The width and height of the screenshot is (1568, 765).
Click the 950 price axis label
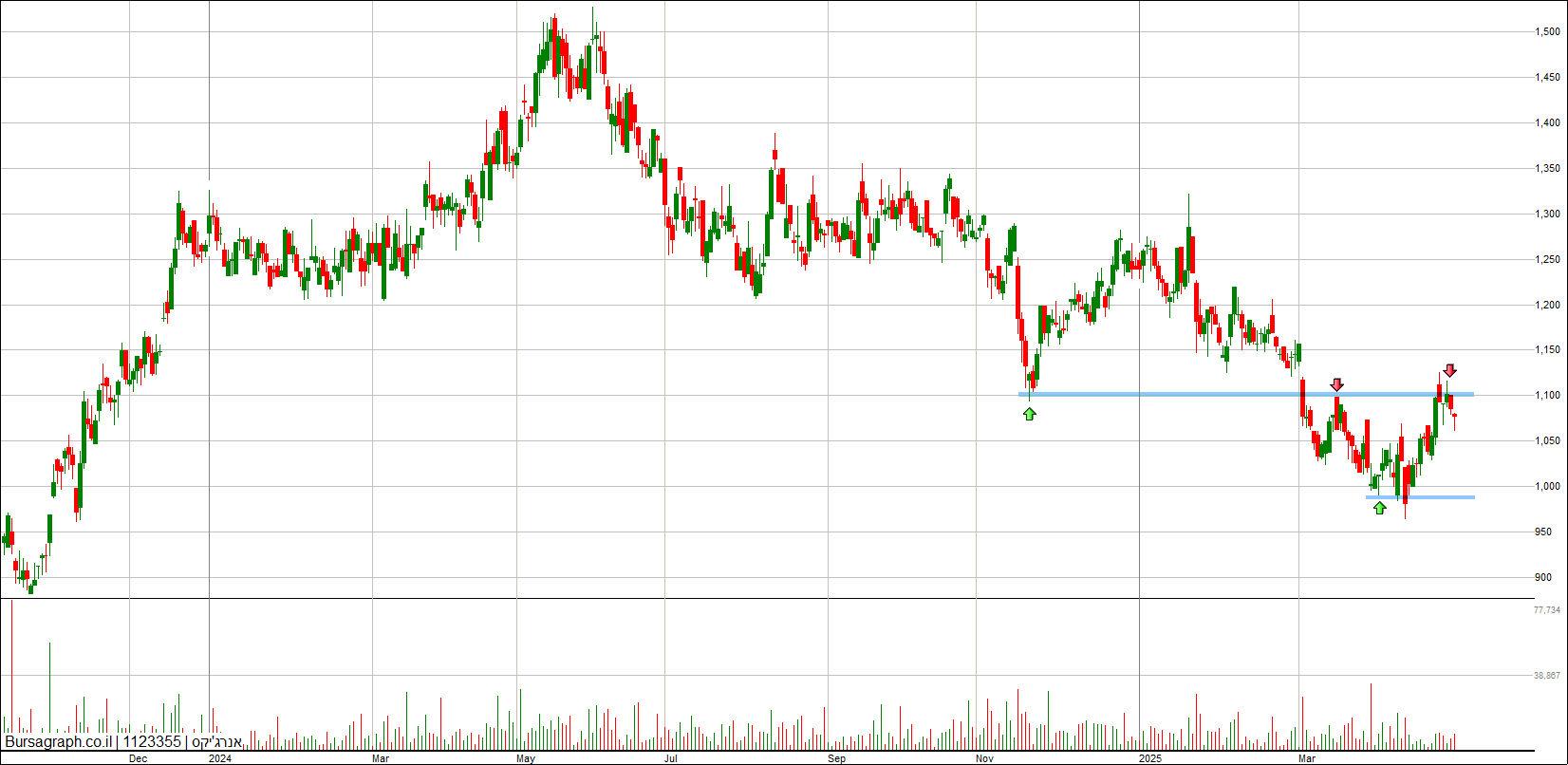1543,532
